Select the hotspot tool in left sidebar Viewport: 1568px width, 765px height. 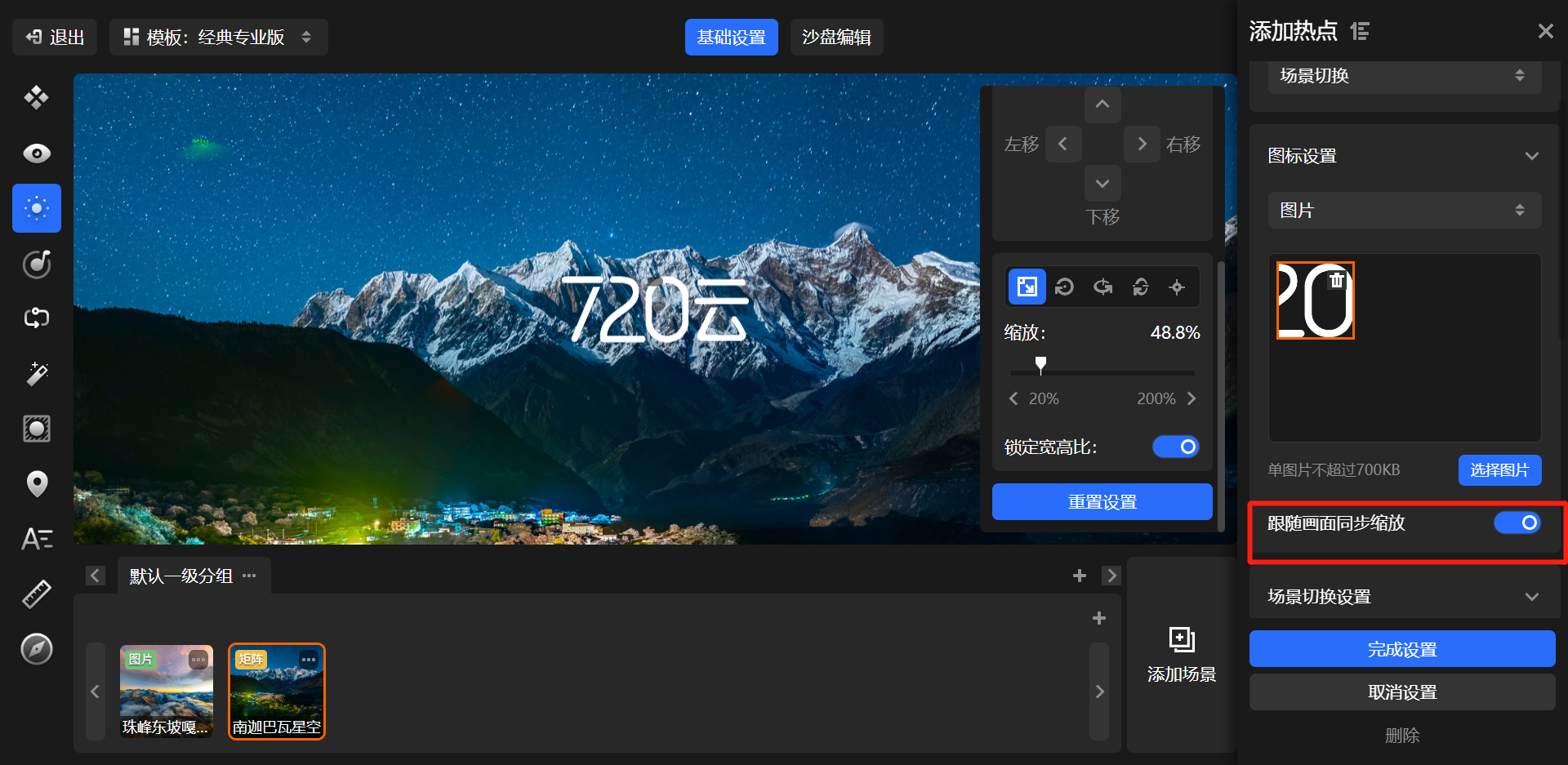[37, 208]
